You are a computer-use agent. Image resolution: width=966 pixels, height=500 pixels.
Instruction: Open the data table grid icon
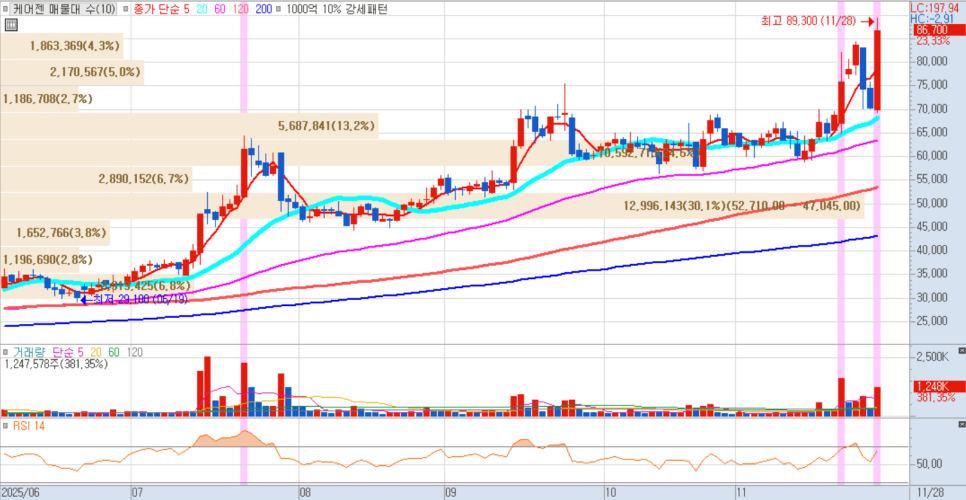point(10,25)
